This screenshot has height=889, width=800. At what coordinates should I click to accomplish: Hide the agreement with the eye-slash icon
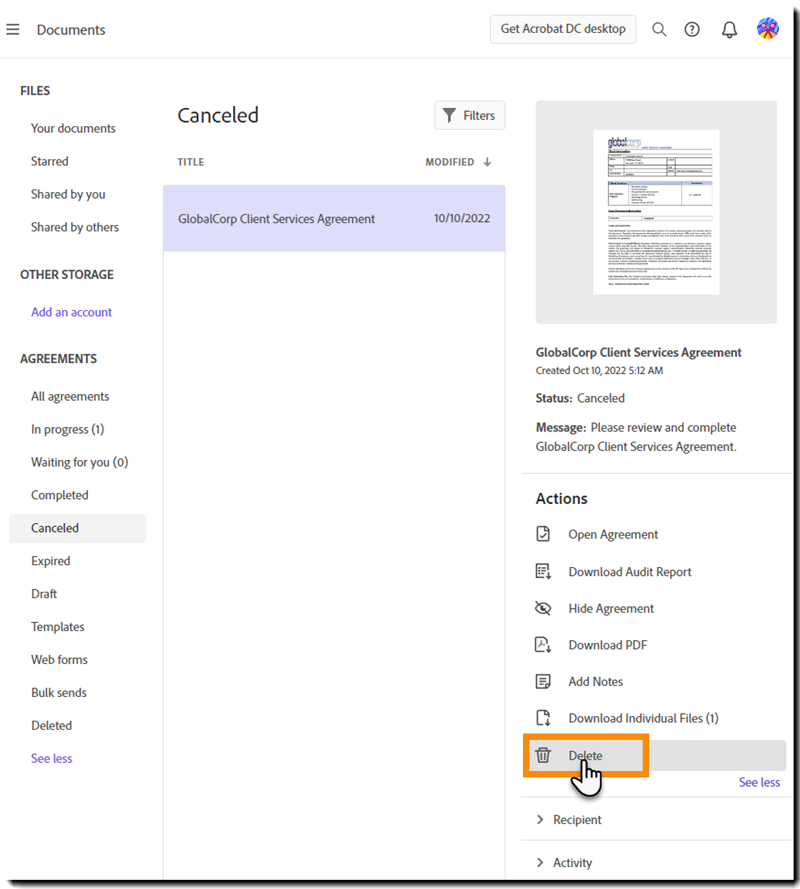tap(543, 608)
